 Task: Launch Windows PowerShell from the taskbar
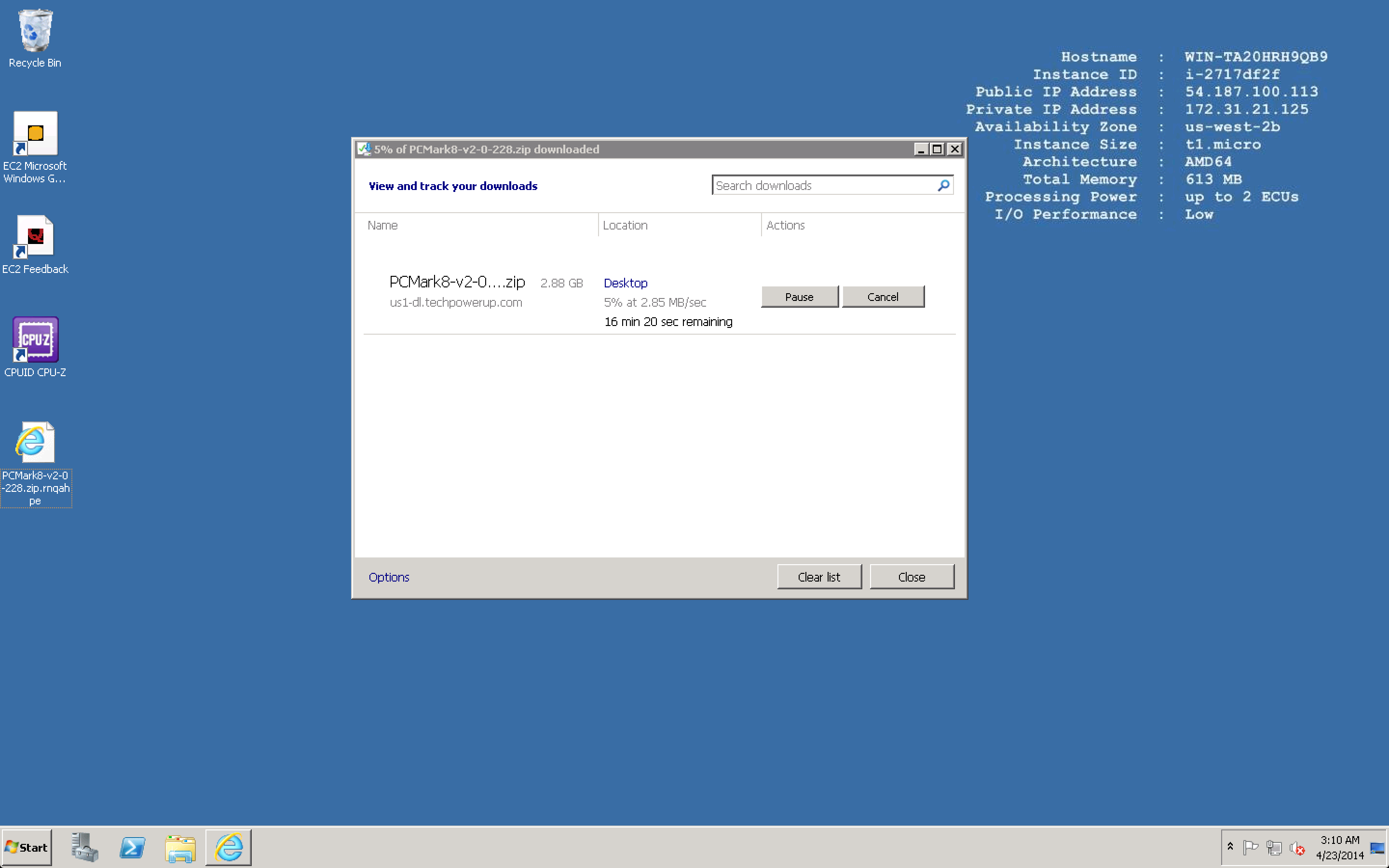pos(133,847)
